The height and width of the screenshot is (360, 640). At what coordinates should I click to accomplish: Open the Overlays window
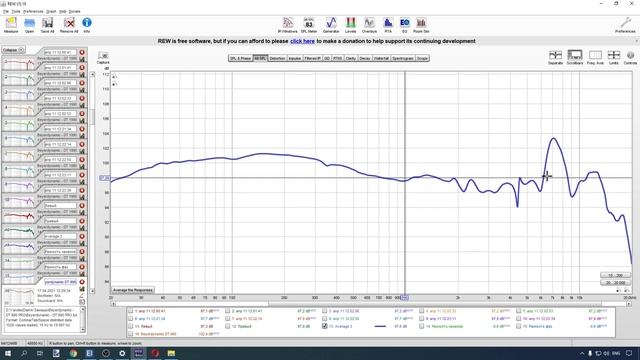[x=369, y=24]
